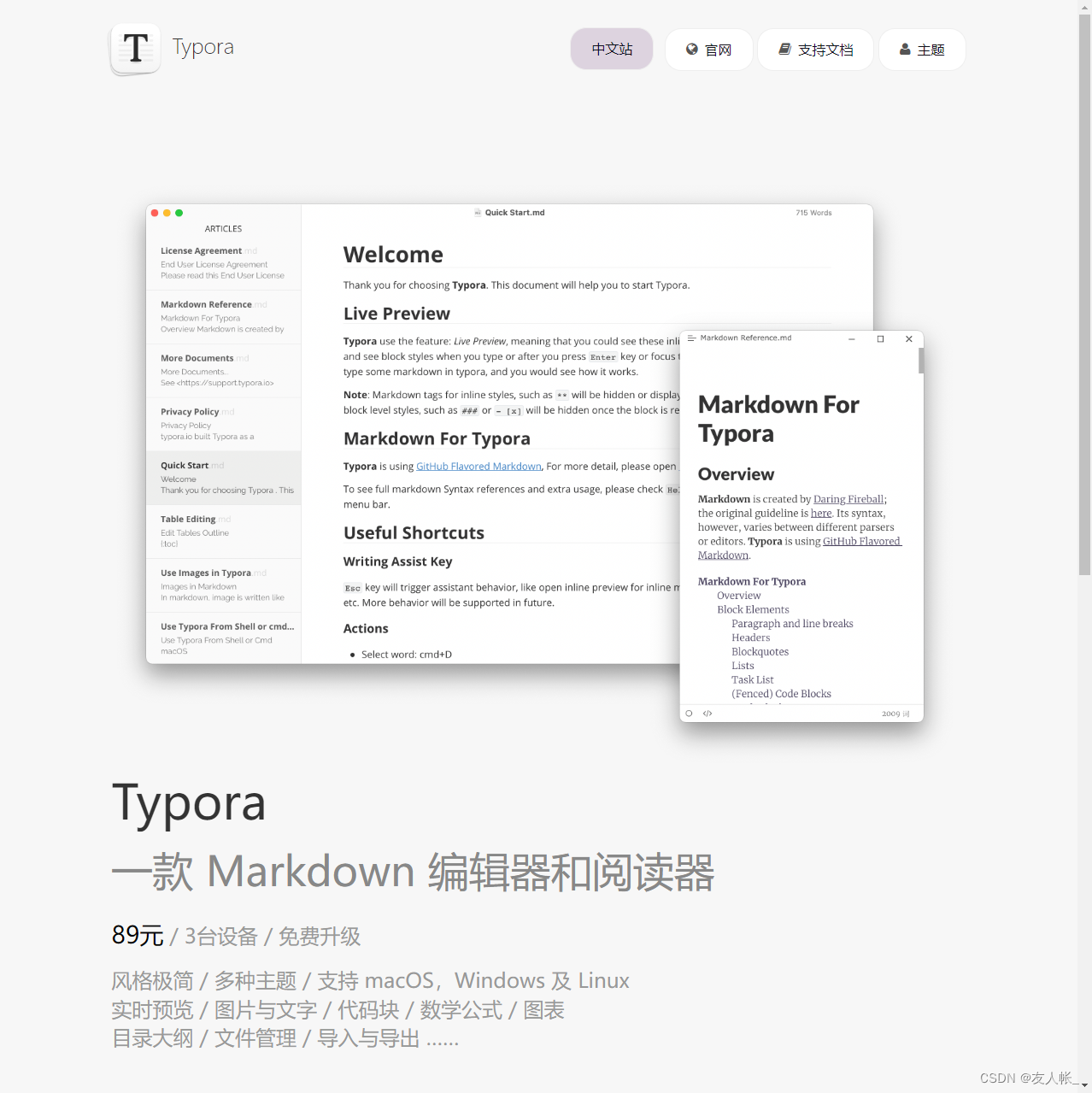Click the Welcome heading
This screenshot has width=1092, height=1093.
[393, 255]
